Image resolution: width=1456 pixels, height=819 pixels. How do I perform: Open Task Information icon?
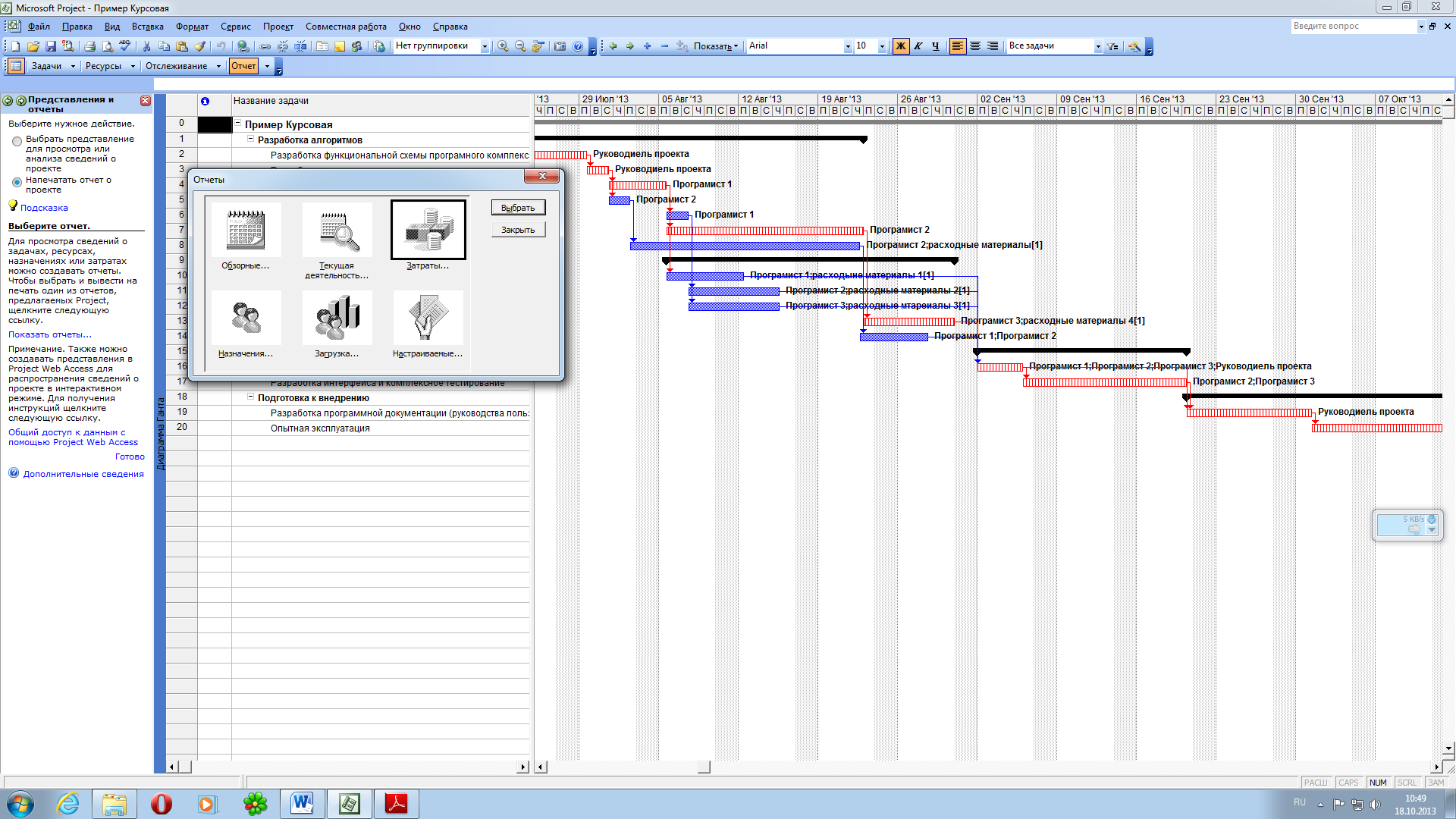pos(322,46)
